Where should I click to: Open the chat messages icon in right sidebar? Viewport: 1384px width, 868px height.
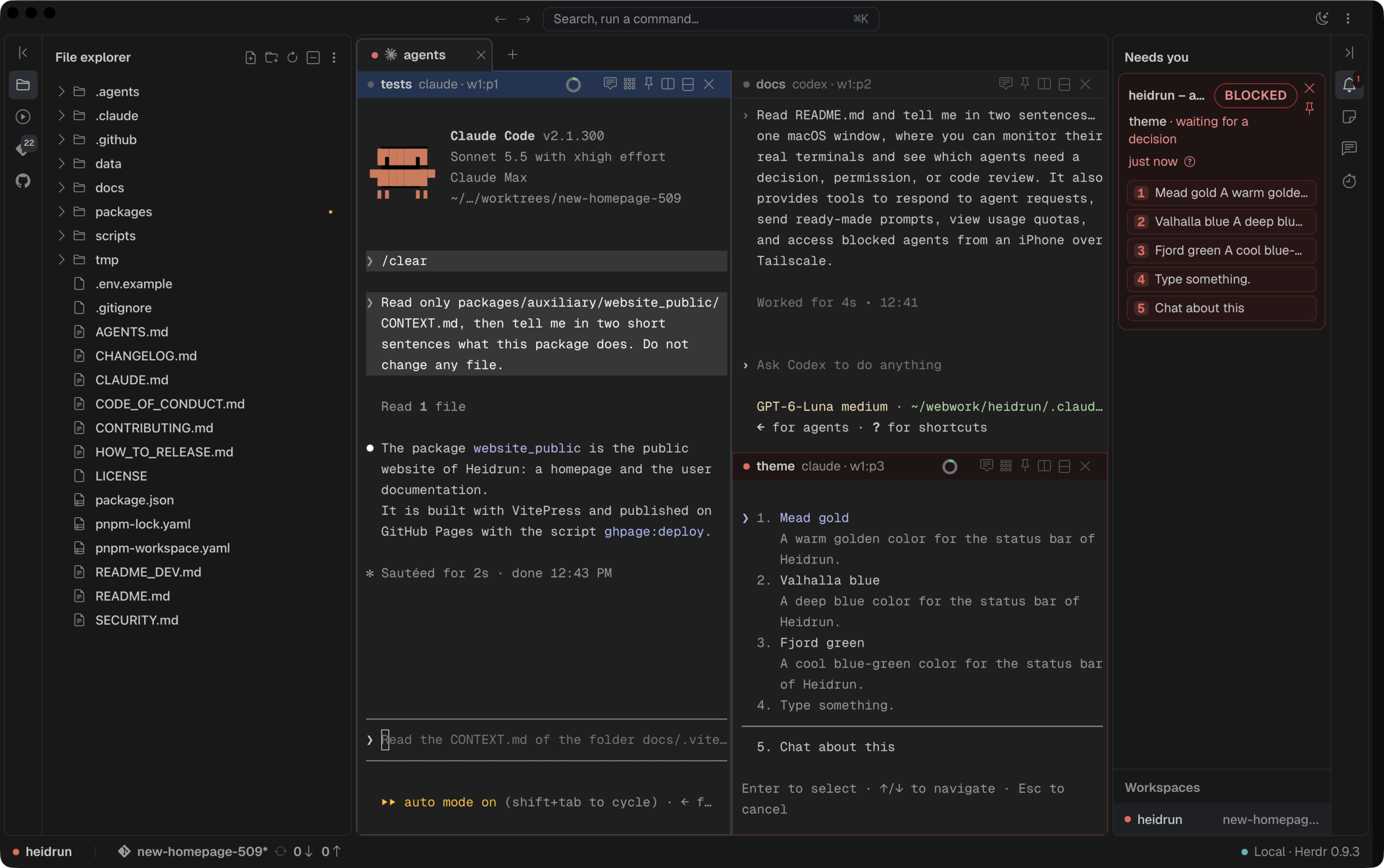pyautogui.click(x=1349, y=148)
